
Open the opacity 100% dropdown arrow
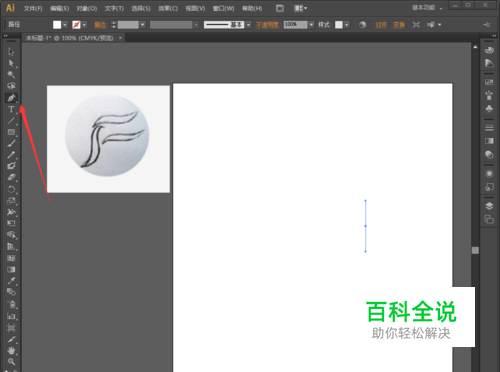point(311,25)
